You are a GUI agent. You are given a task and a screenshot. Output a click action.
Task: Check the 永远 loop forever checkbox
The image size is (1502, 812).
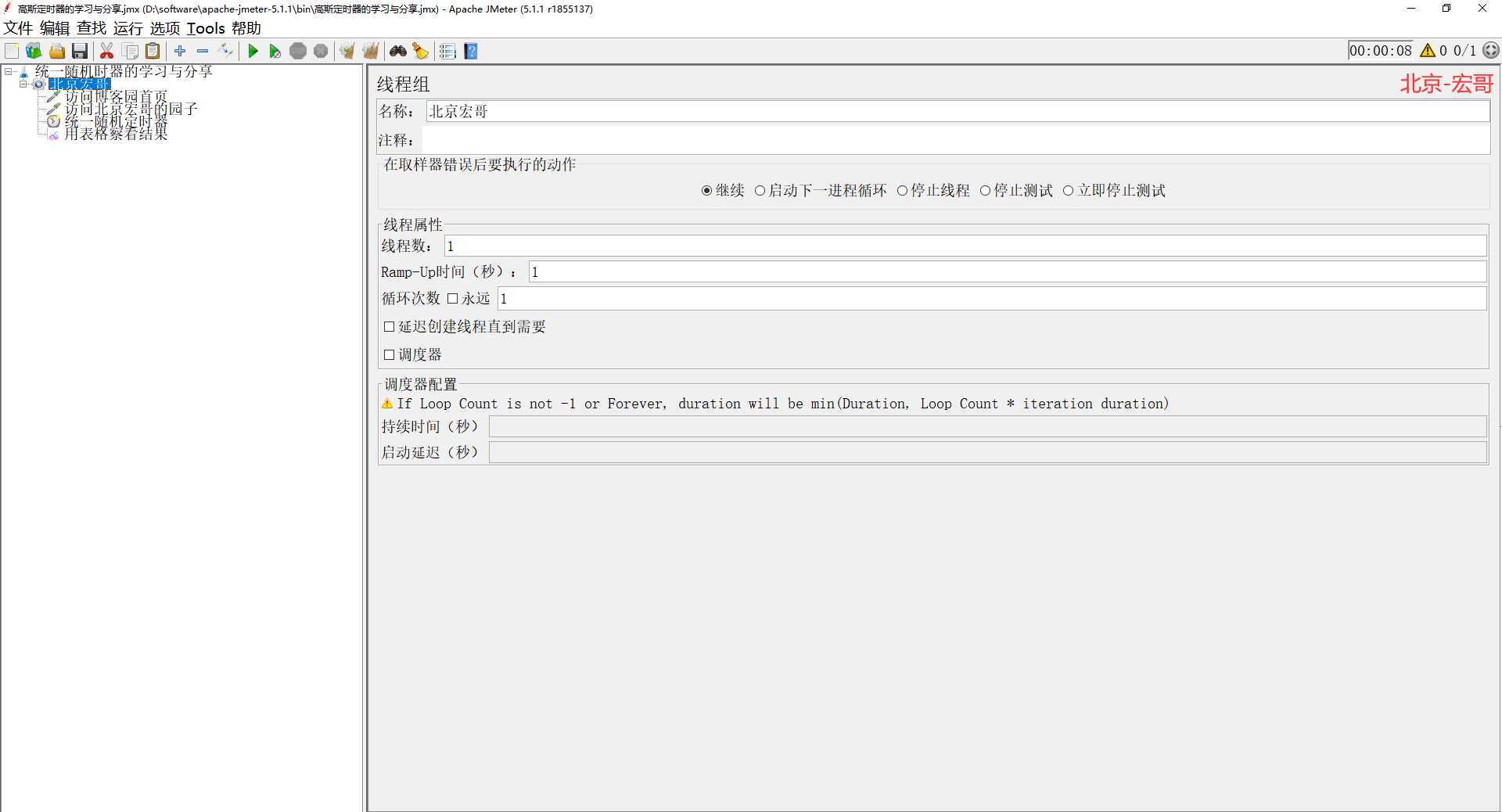452,299
